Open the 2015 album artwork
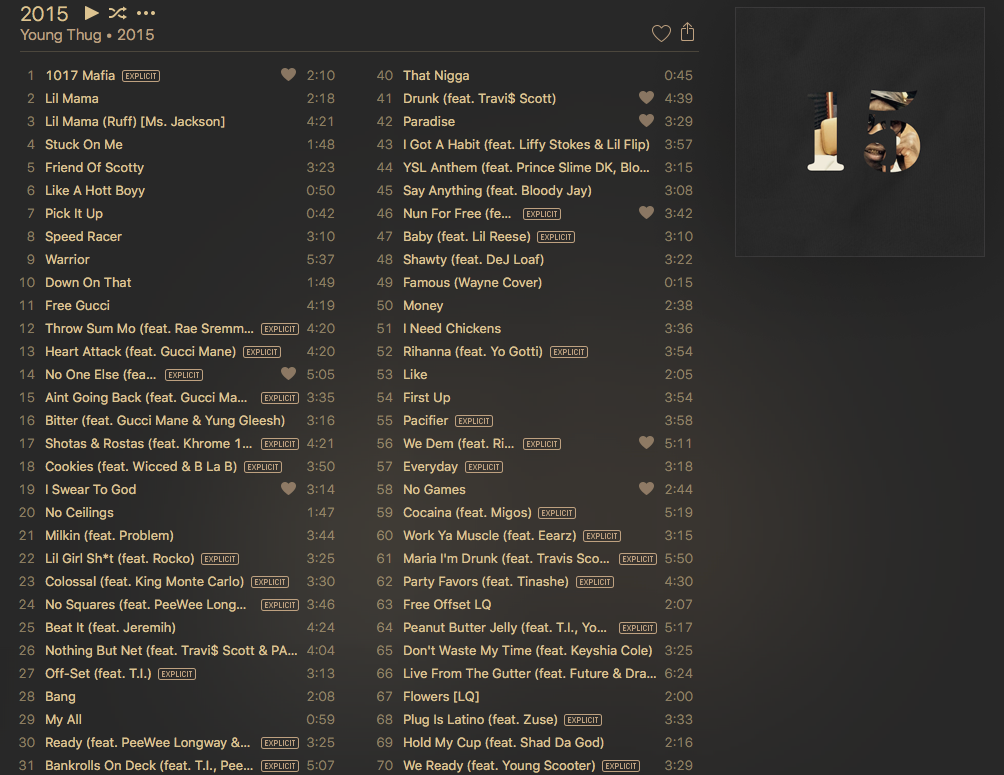1004x775 pixels. (859, 133)
